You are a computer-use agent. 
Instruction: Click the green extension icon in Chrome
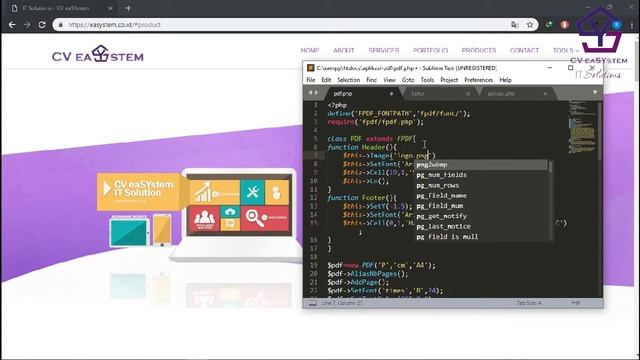549,25
